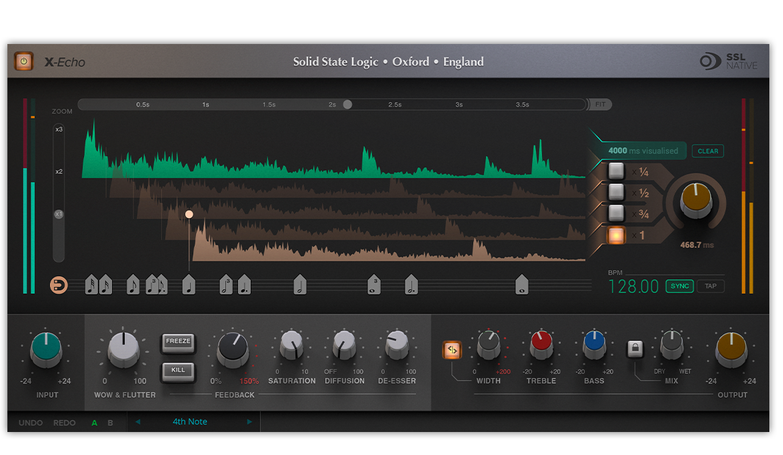
Task: Toggle the SYNC tempo button
Action: tap(679, 286)
